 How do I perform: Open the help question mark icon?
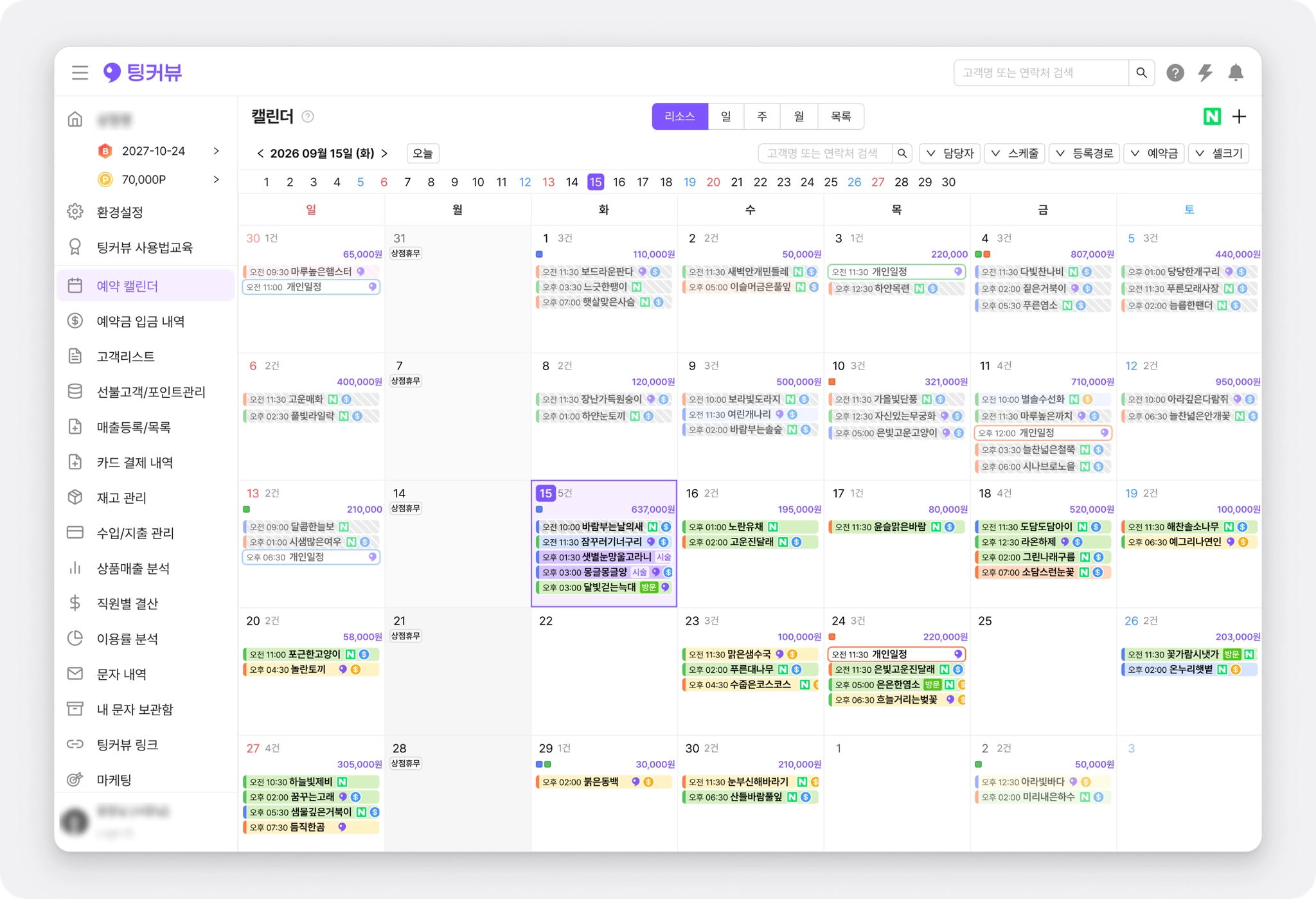coord(1175,73)
